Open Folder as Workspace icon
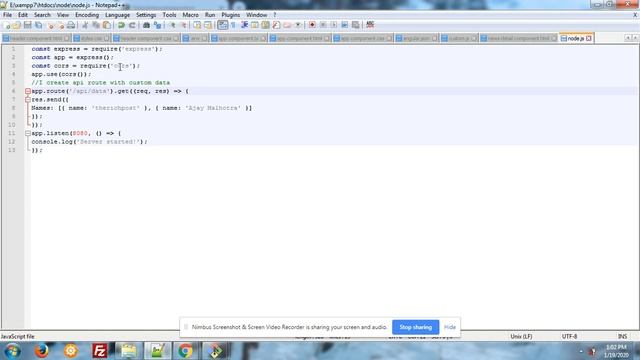 point(287,25)
